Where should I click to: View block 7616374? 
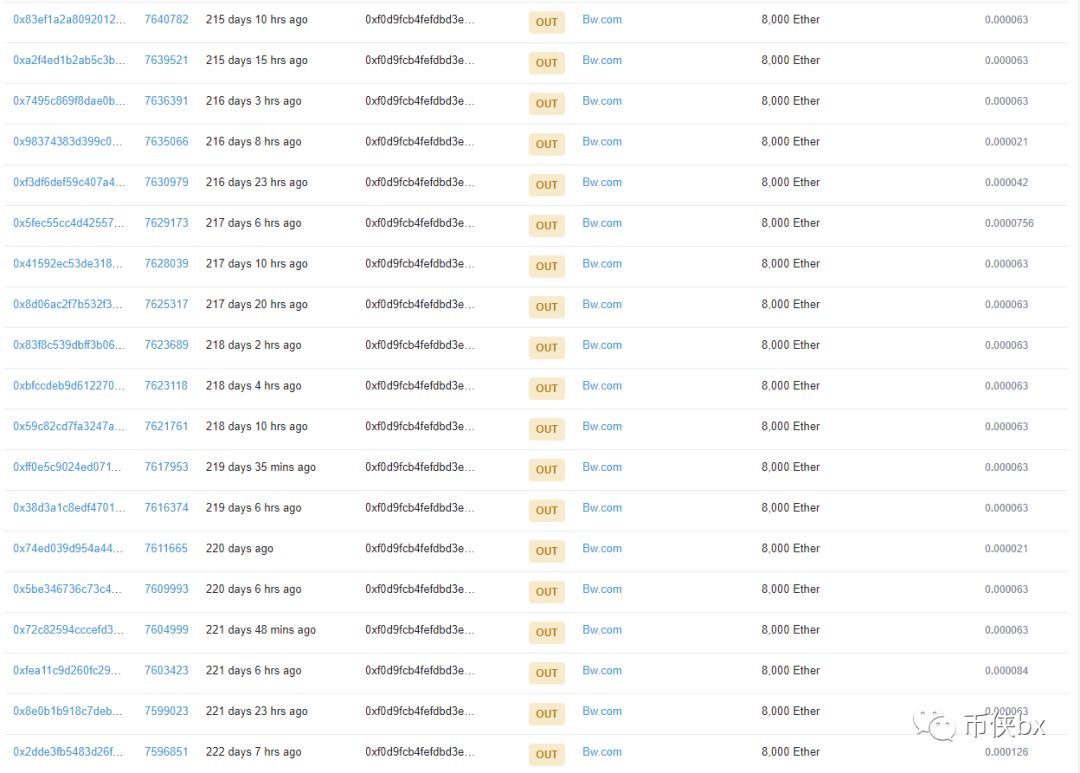click(x=166, y=507)
